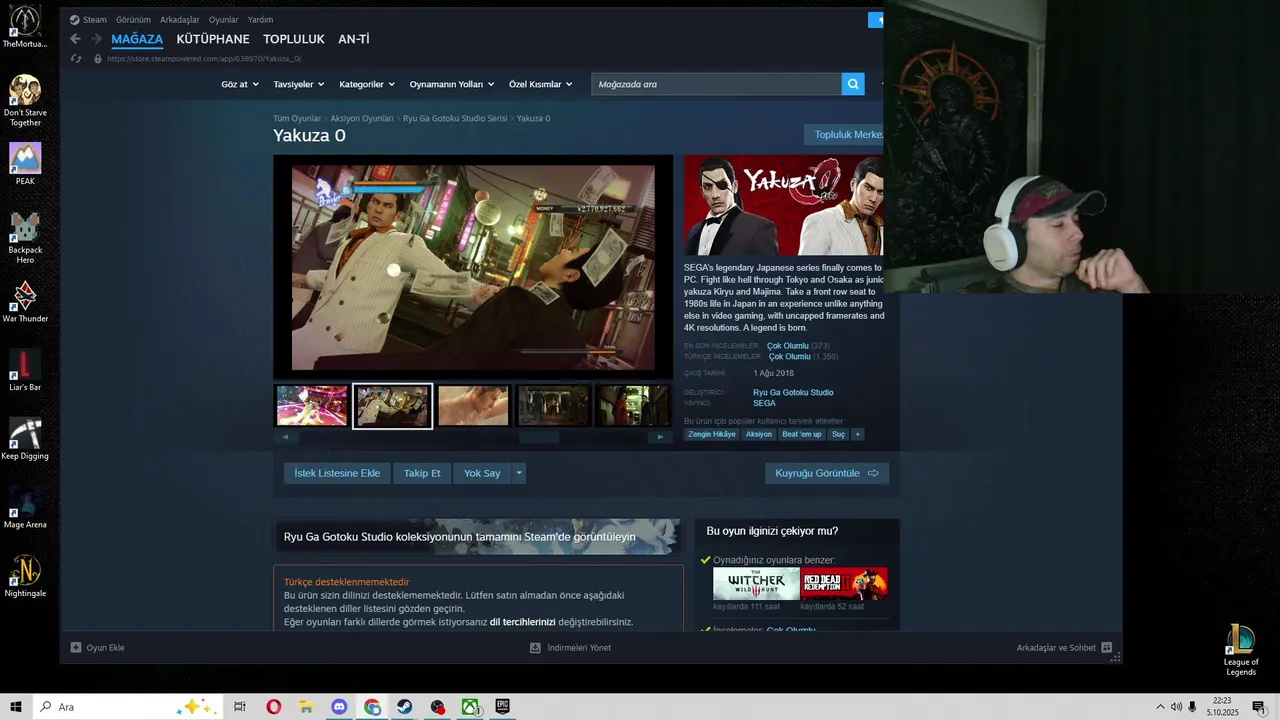Focus the Mağazada ara search field
Image resolution: width=1280 pixels, height=720 pixels.
716,84
